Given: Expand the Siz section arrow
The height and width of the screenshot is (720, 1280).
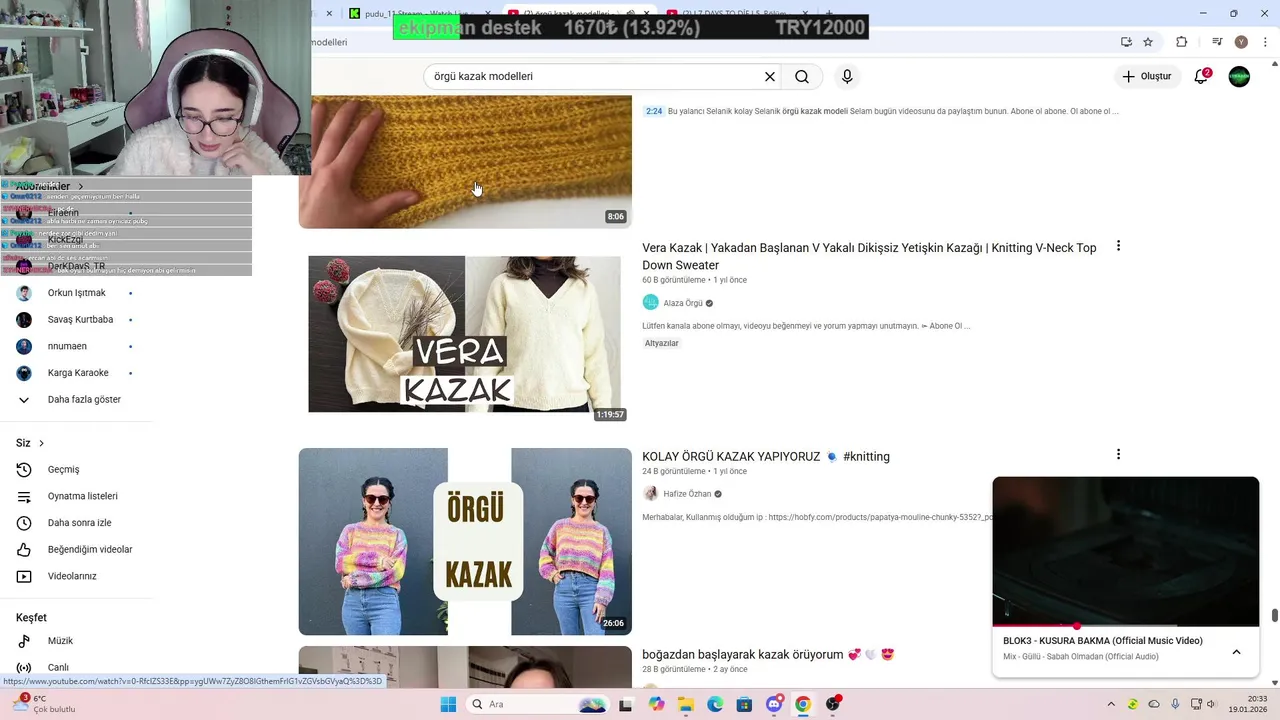Looking at the screenshot, I should pos(41,443).
